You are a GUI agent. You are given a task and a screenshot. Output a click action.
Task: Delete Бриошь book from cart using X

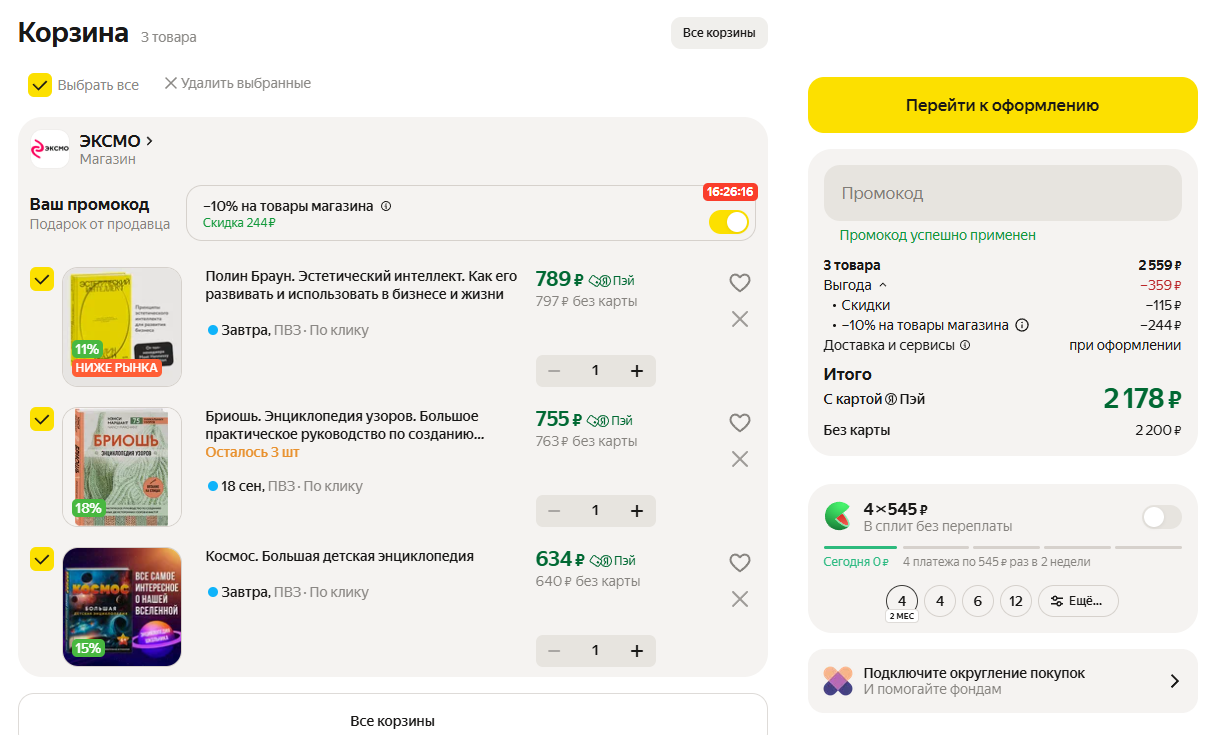tap(739, 459)
